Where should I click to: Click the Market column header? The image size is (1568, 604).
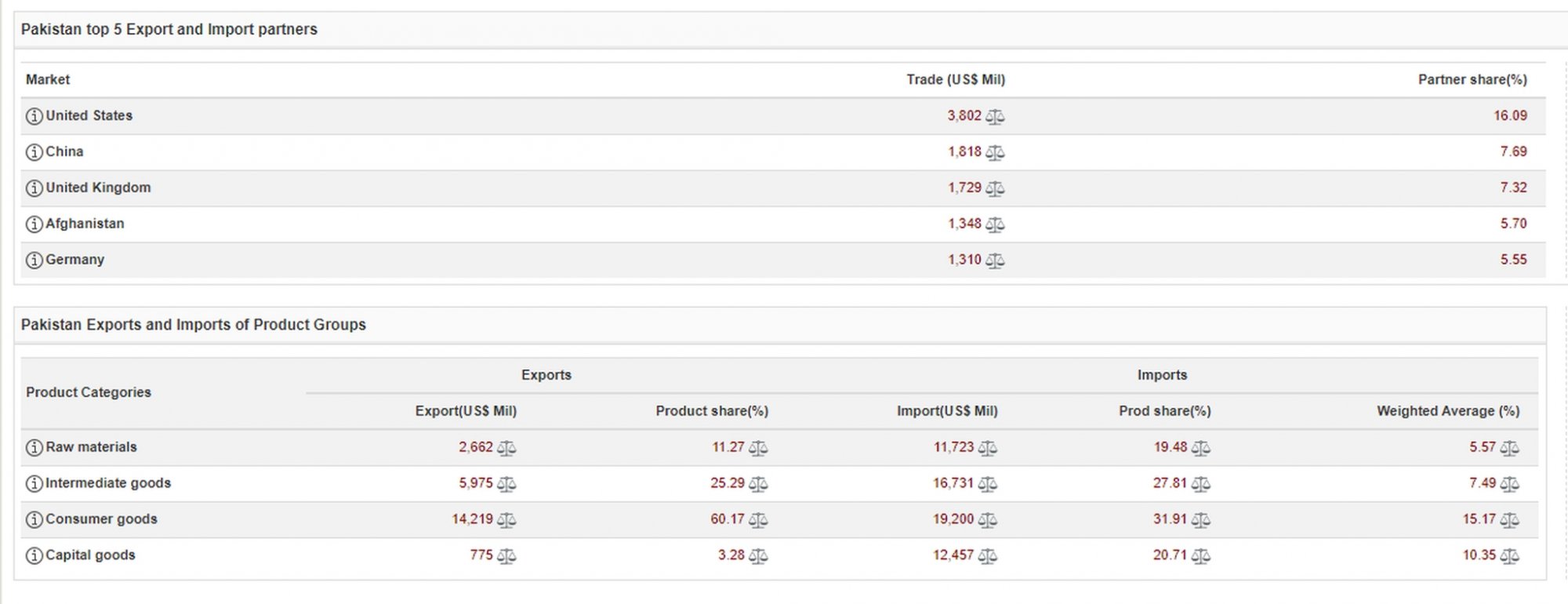48,79
